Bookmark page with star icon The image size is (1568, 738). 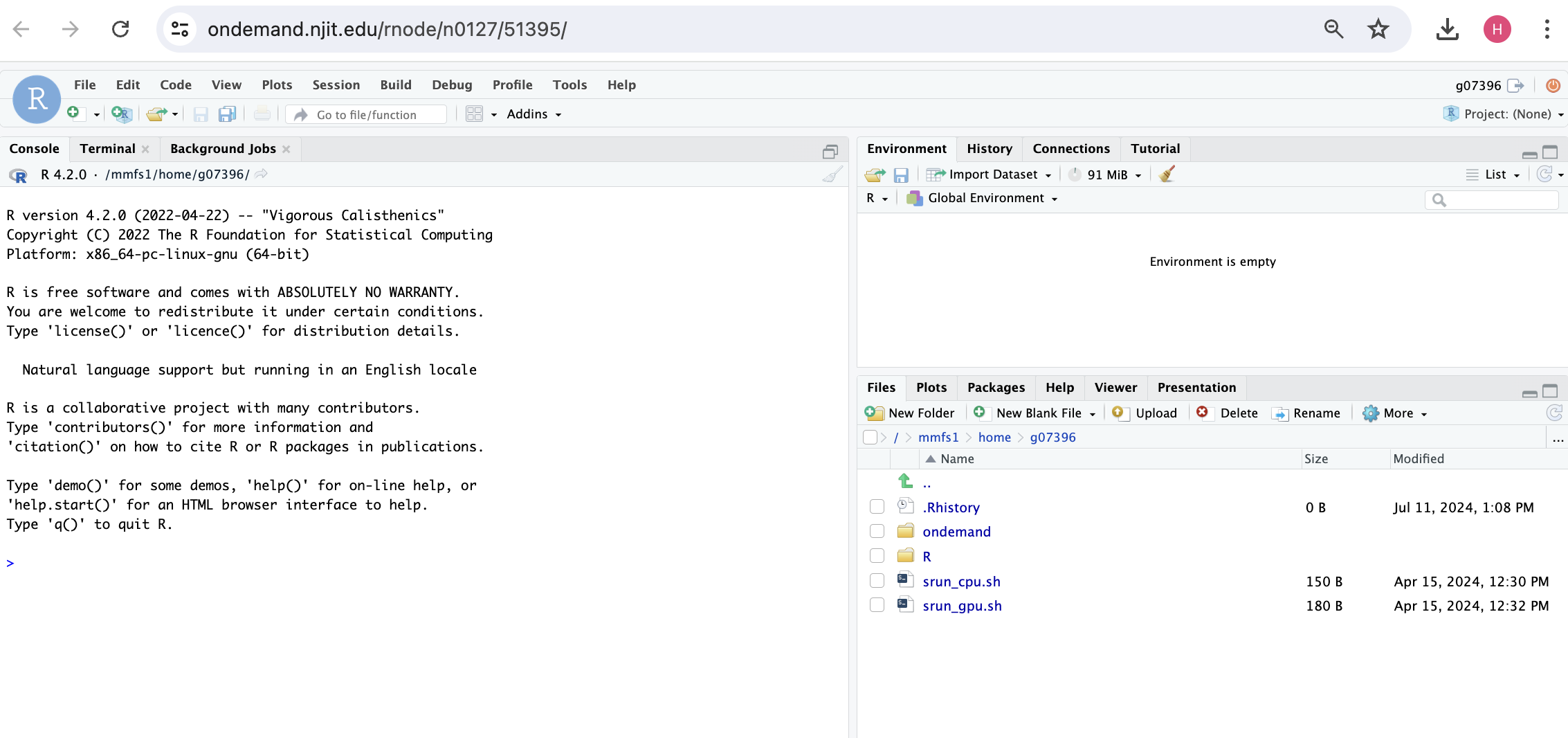point(1378,29)
